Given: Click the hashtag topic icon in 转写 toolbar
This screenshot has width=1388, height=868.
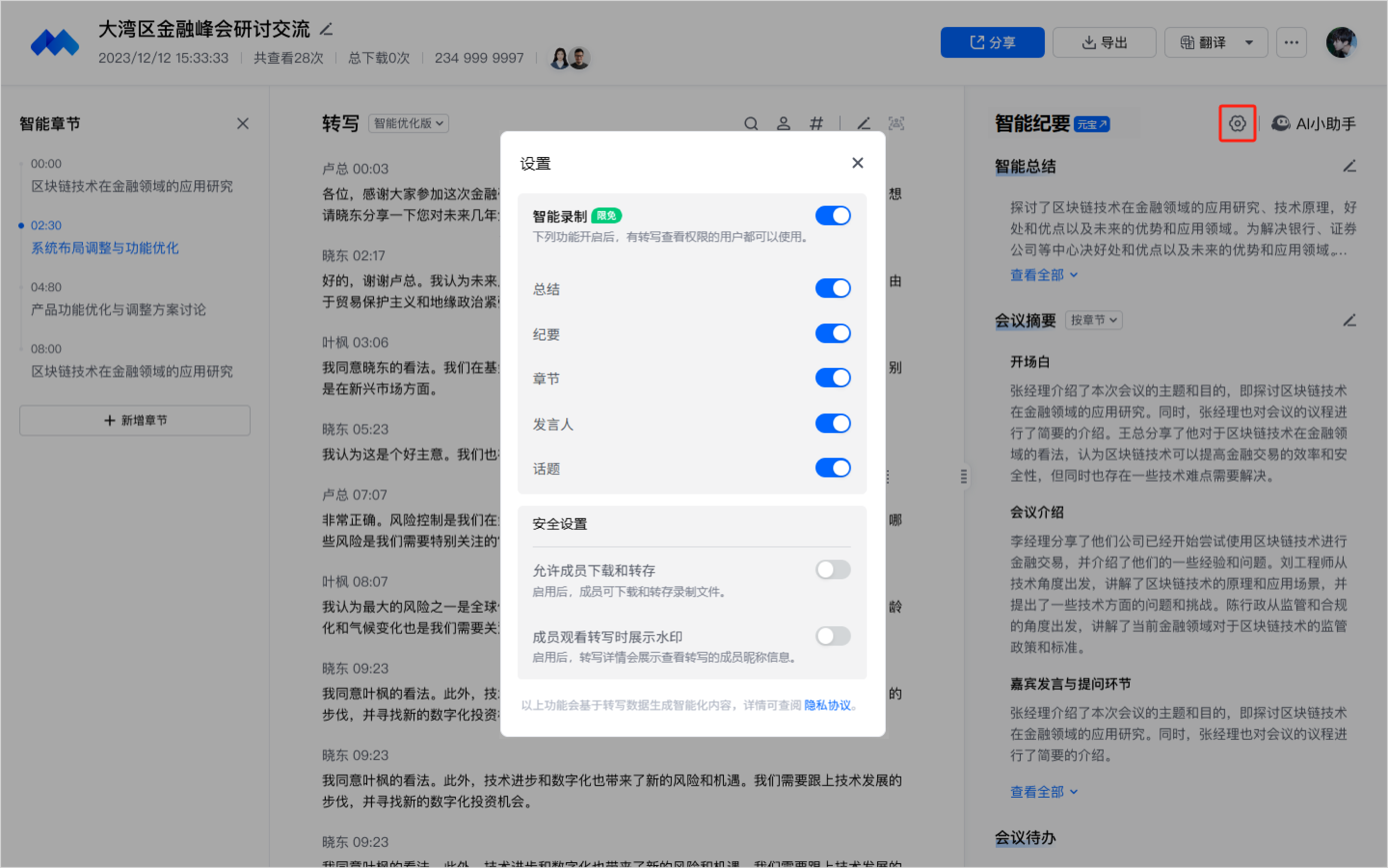Looking at the screenshot, I should (816, 123).
